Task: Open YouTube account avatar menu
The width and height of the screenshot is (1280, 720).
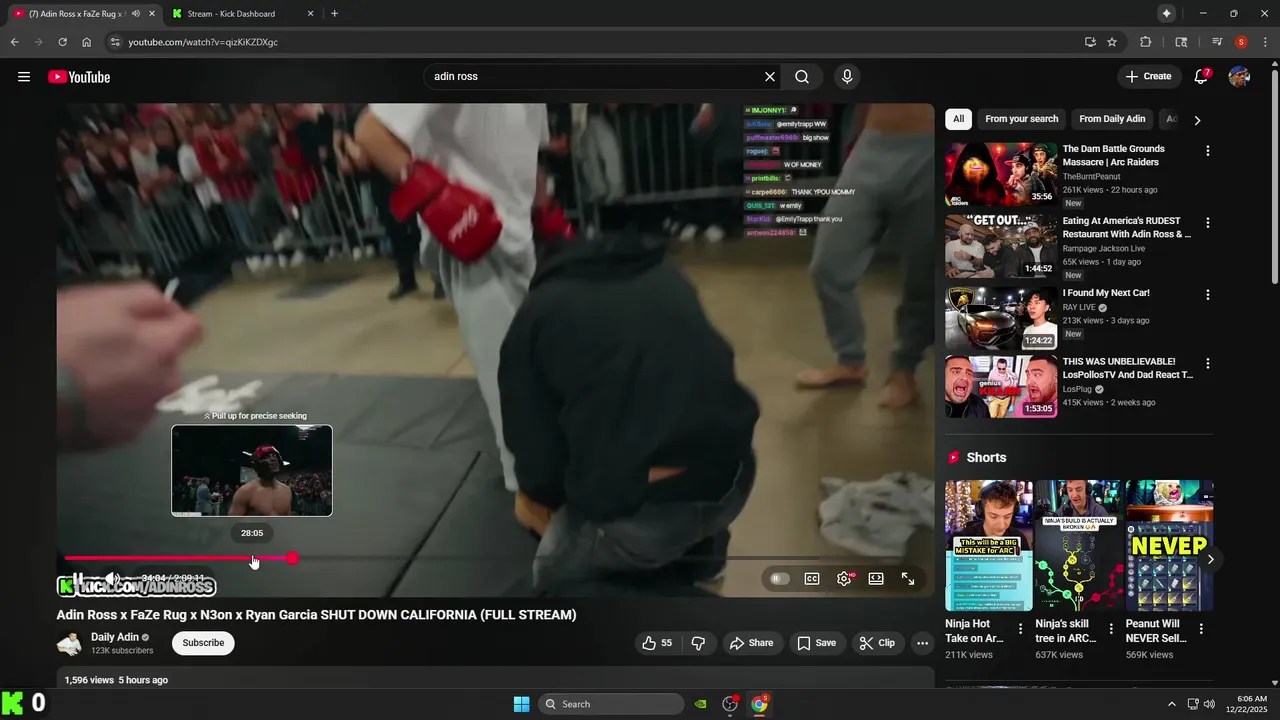Action: pos(1239,77)
